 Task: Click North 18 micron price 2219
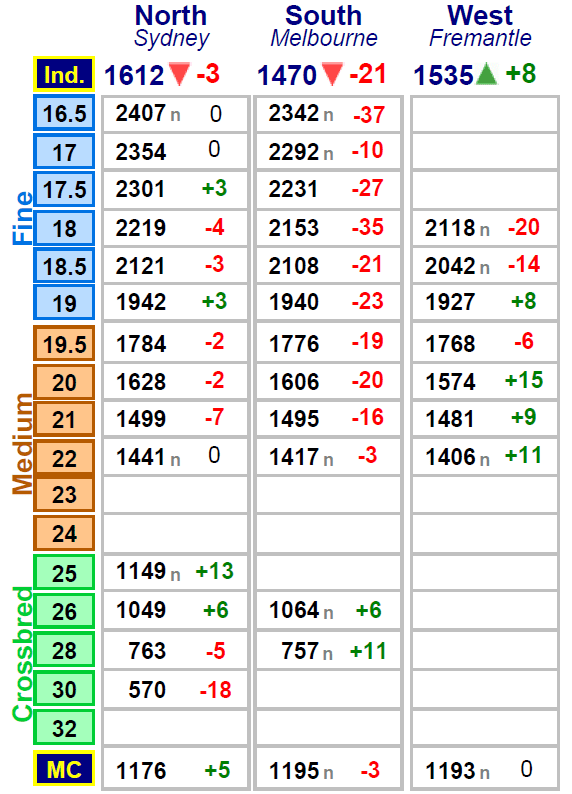[141, 228]
